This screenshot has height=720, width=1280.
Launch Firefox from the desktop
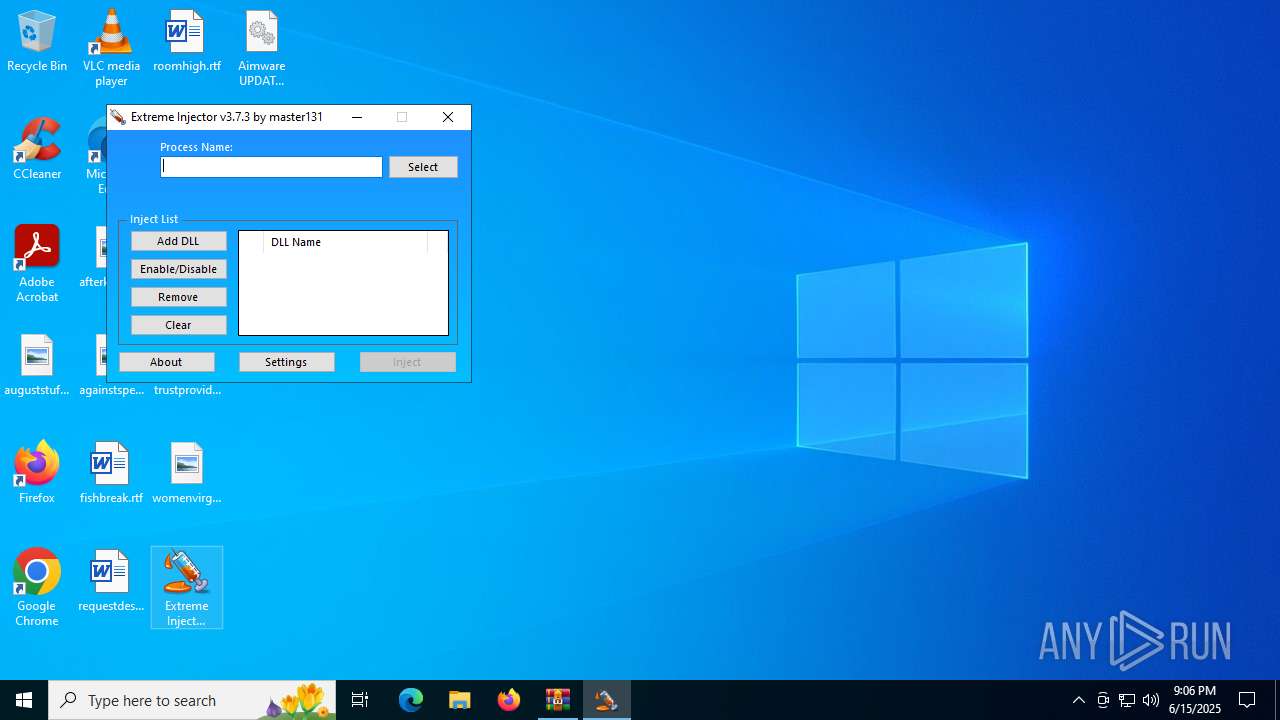[x=37, y=473]
